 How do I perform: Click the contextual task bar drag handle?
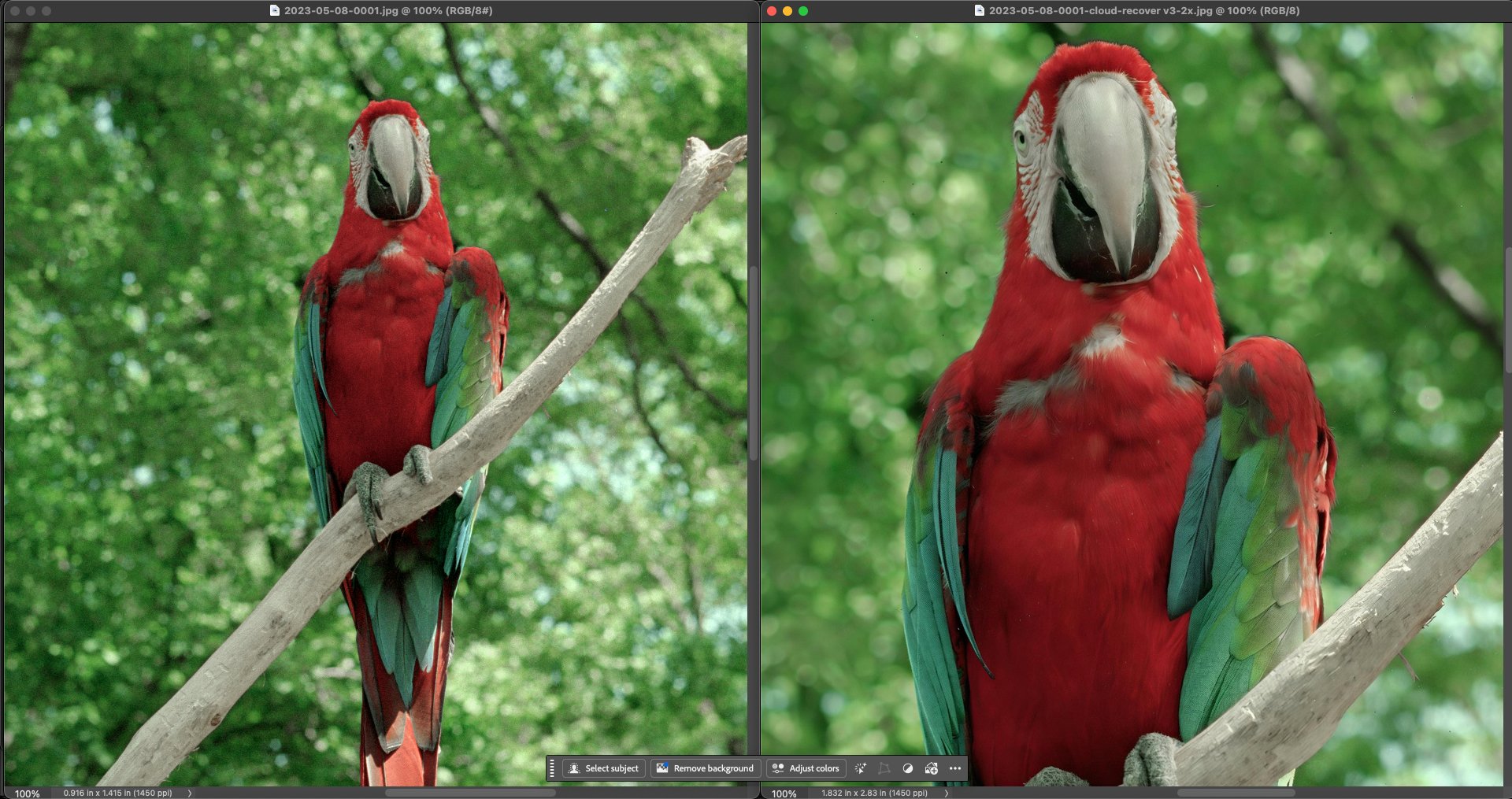point(552,768)
